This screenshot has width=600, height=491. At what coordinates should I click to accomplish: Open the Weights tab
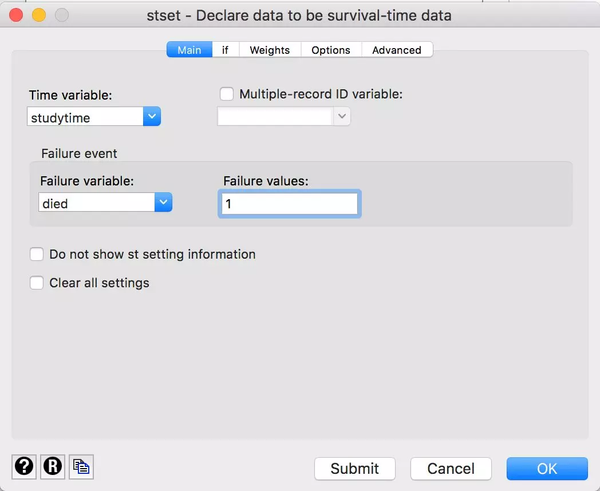pos(270,50)
